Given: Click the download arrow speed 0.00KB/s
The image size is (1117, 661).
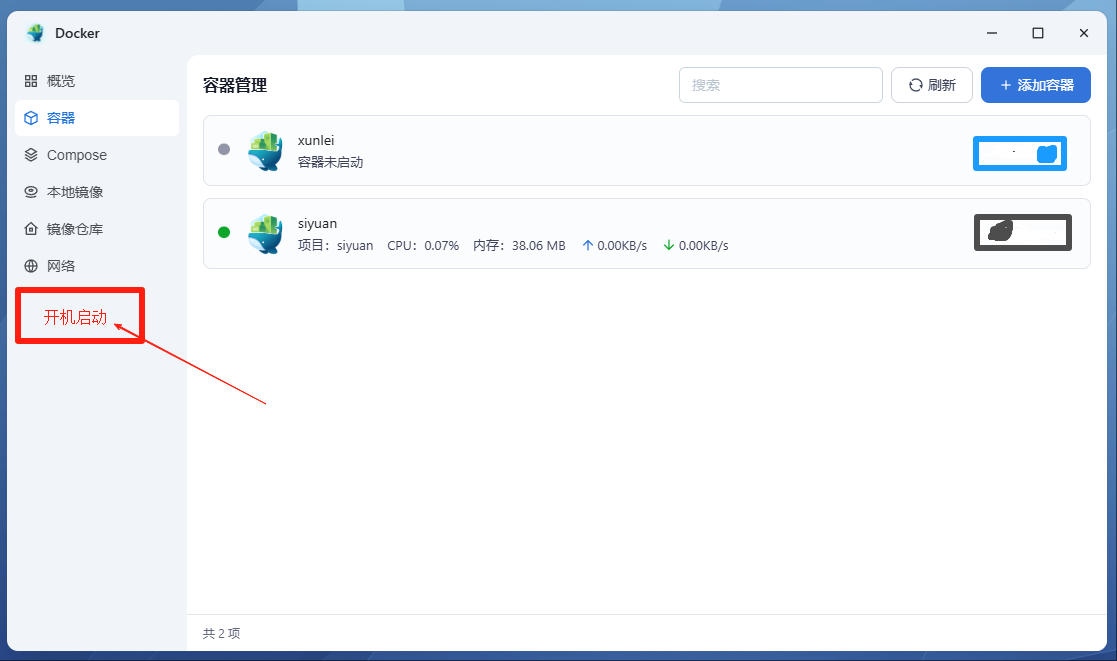Looking at the screenshot, I should [x=696, y=246].
